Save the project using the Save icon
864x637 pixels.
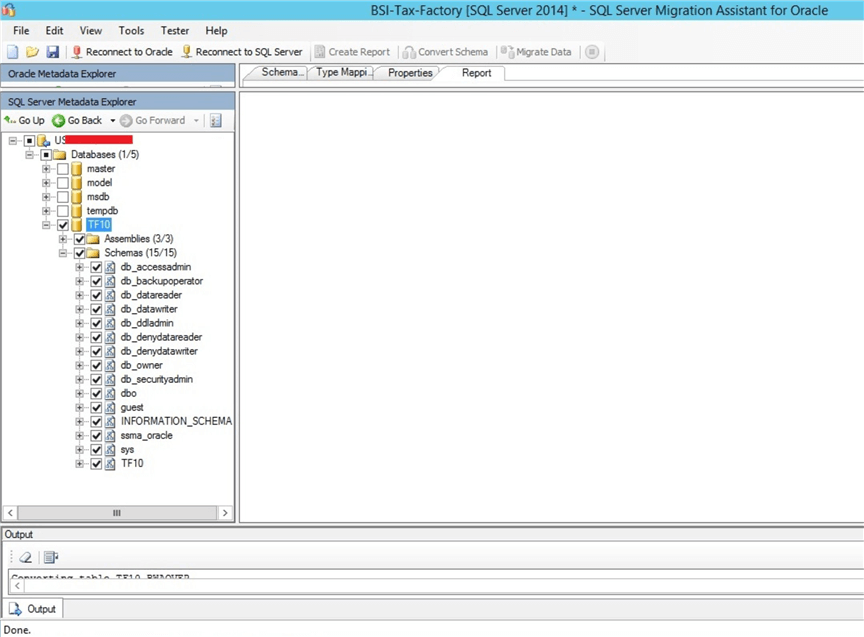pyautogui.click(x=52, y=51)
